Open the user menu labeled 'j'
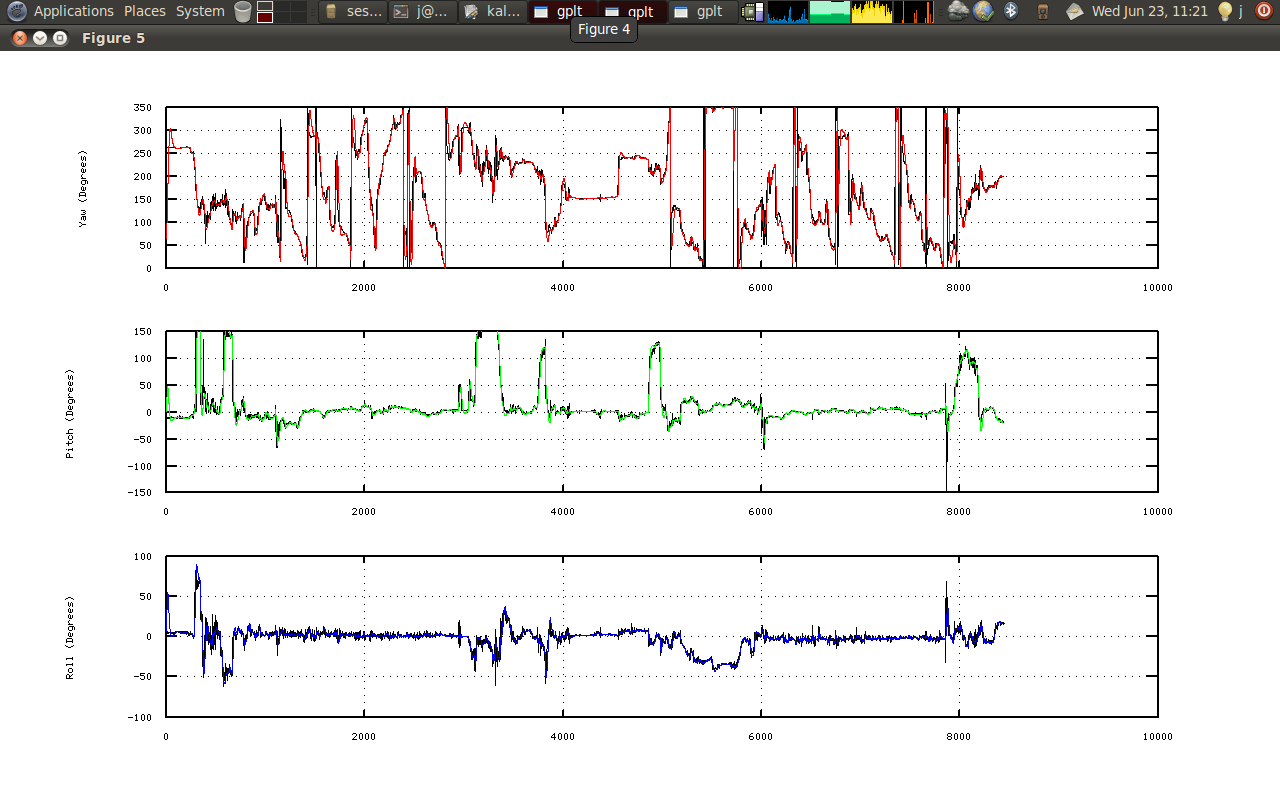 [1241, 11]
